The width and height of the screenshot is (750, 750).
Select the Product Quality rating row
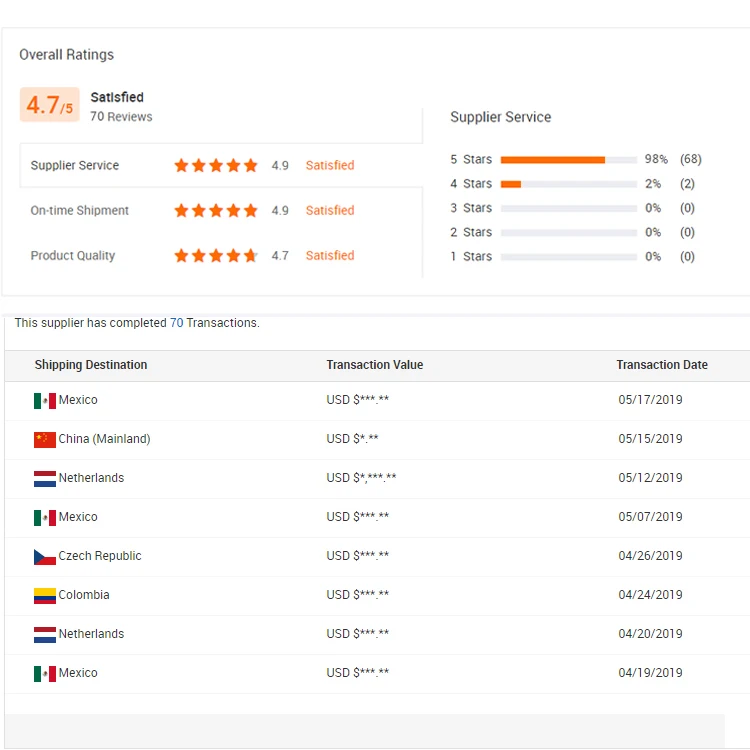(x=73, y=256)
